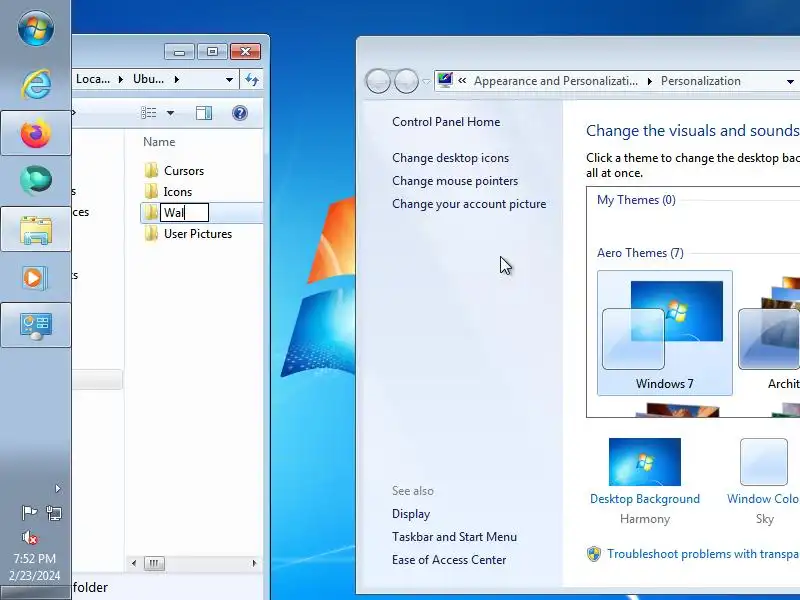The image size is (800, 600).
Task: Open the green globe browser taskbar icon
Action: coord(36,180)
